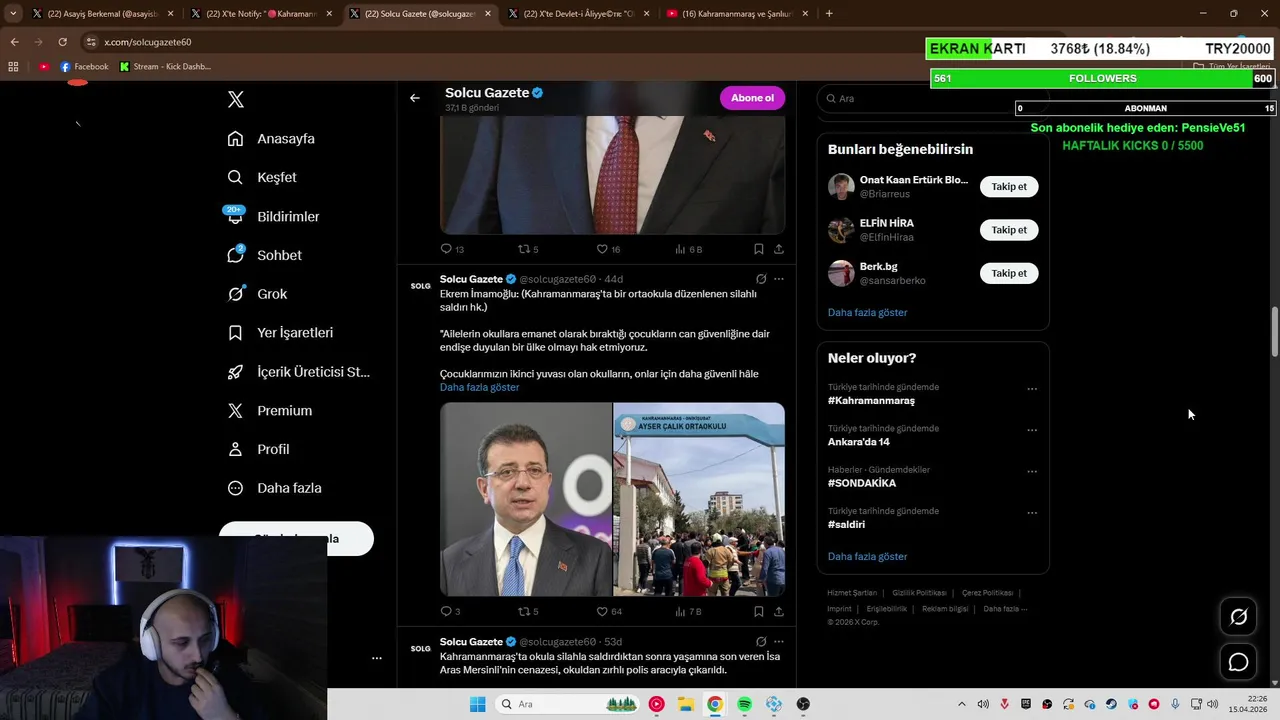Share the top tweet
Screen dimensions: 1280x720
[779, 249]
